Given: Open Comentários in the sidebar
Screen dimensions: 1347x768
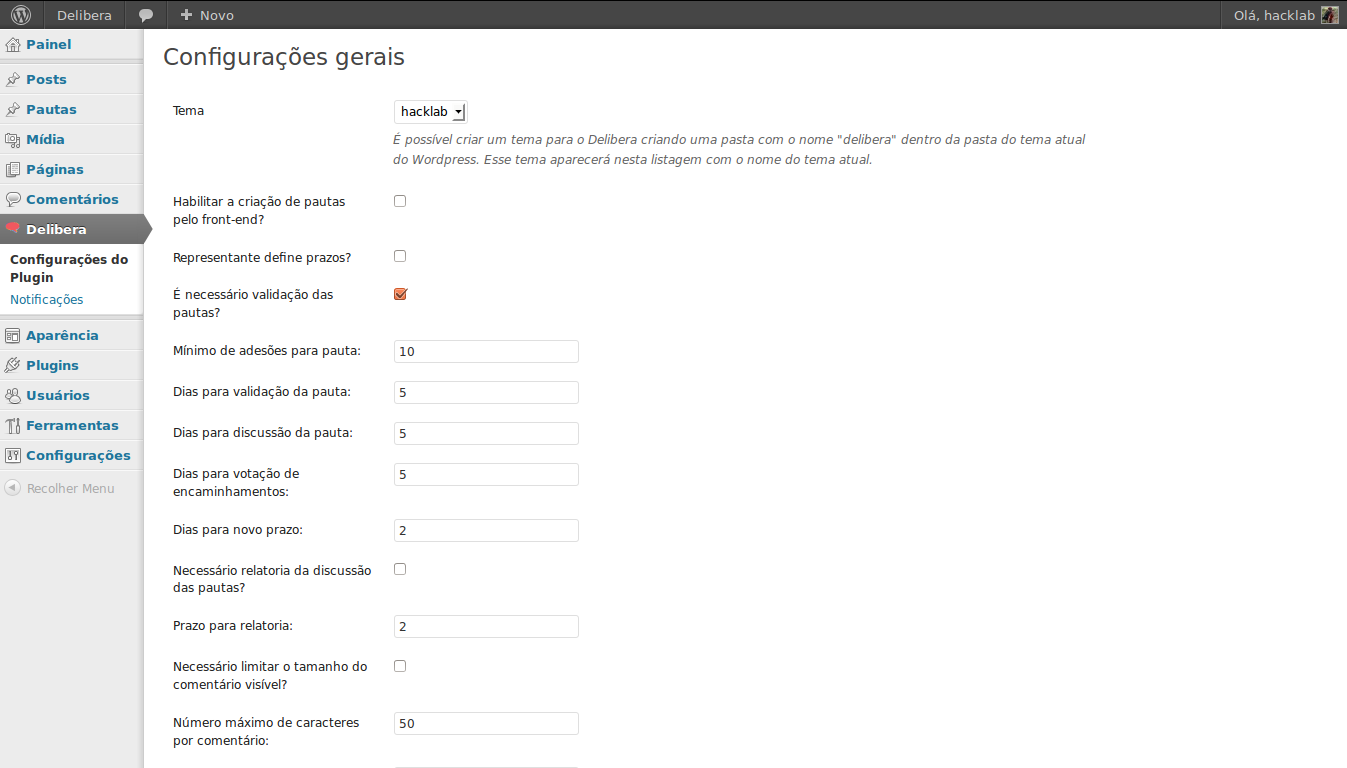Looking at the screenshot, I should point(72,199).
